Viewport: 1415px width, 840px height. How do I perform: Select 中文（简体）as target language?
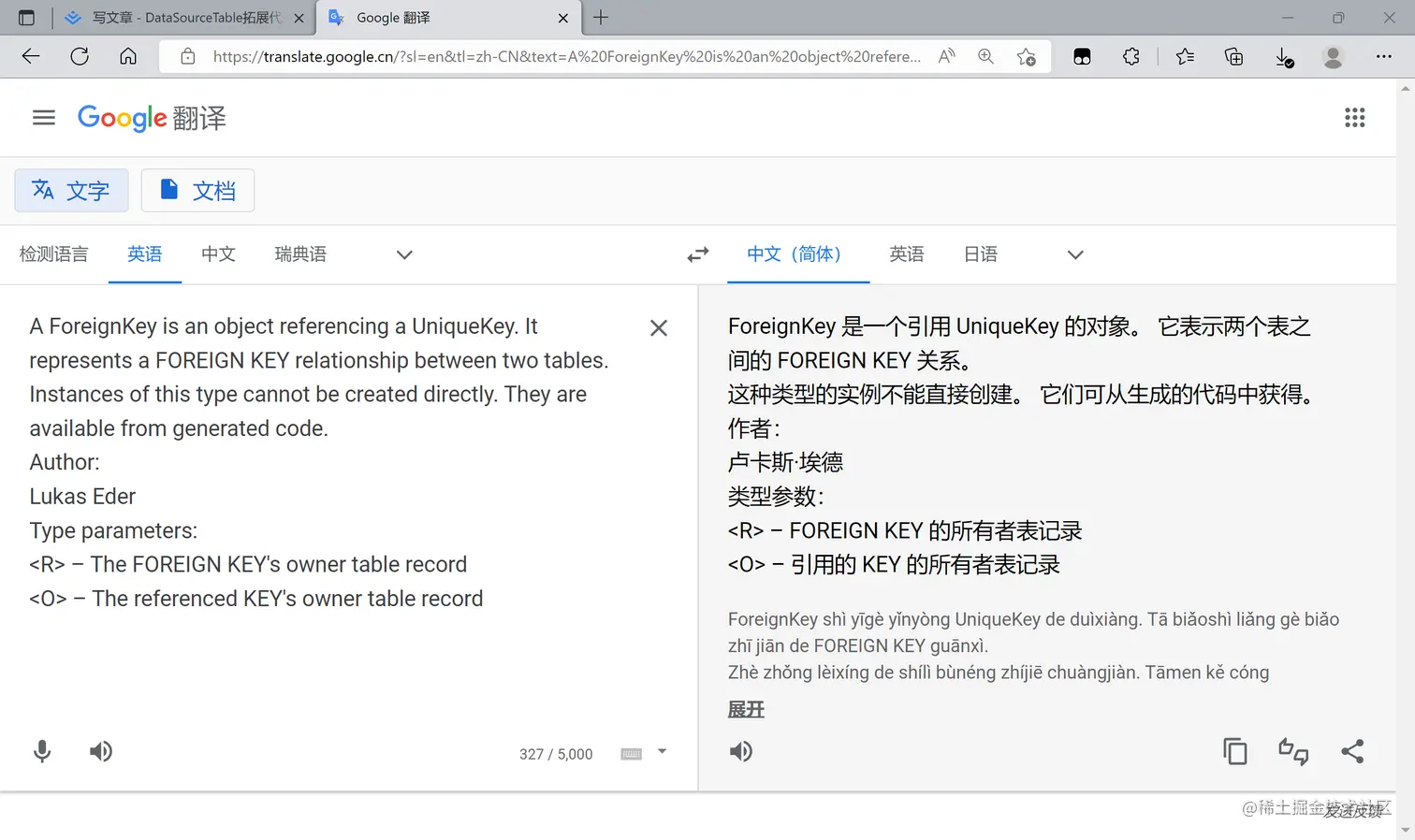tap(798, 254)
